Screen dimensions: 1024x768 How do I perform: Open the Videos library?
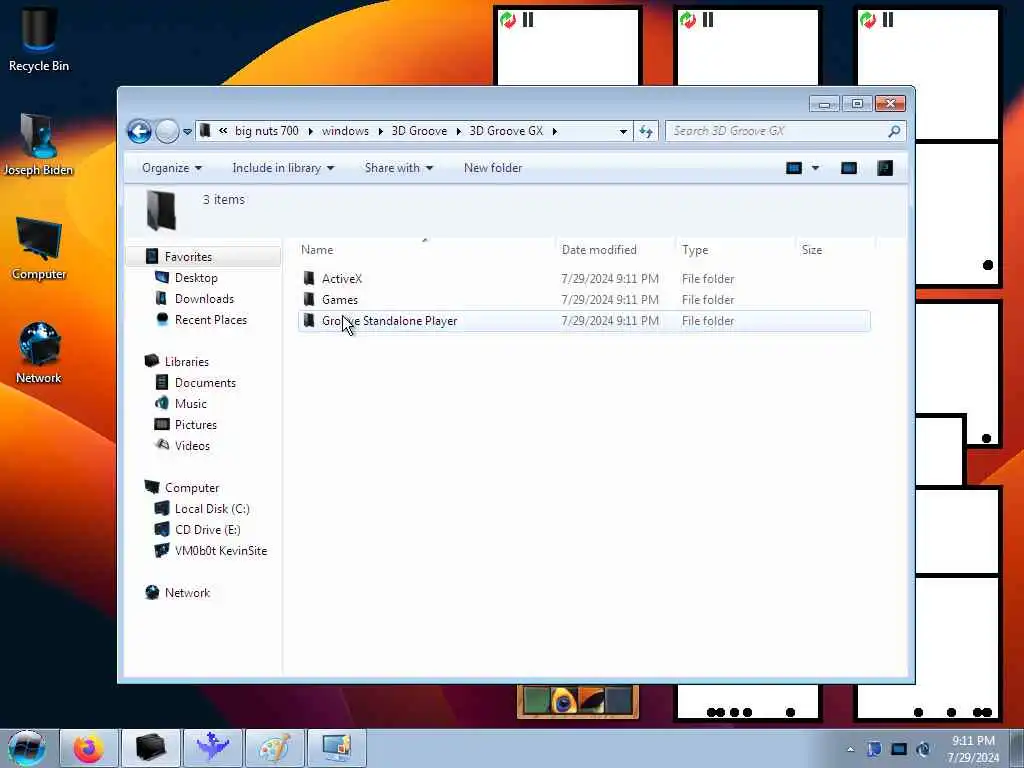coord(192,445)
